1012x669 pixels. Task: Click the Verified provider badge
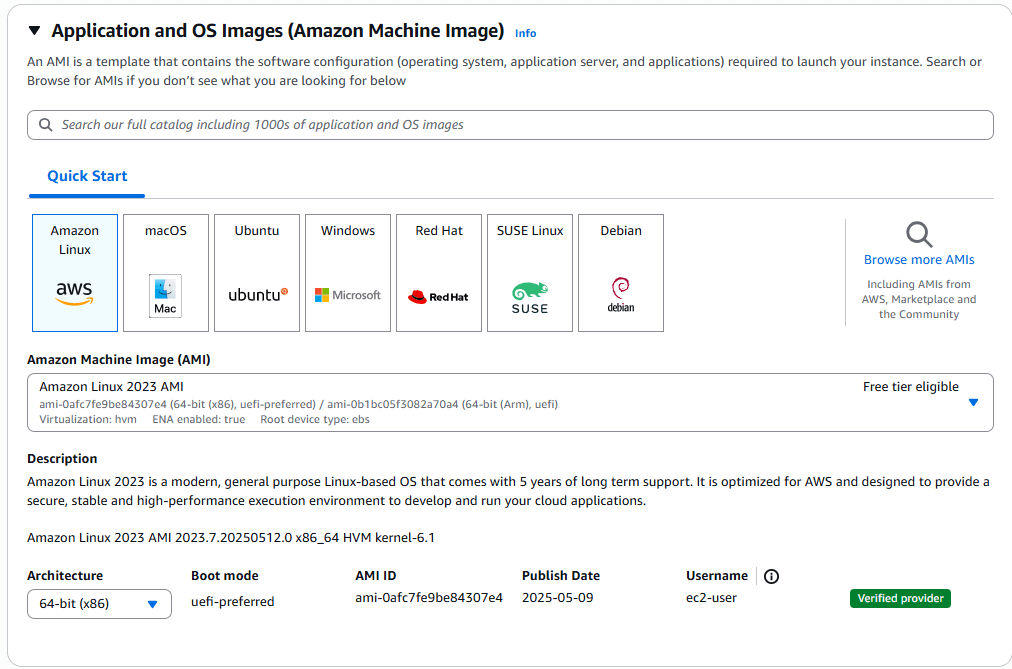pyautogui.click(x=900, y=598)
